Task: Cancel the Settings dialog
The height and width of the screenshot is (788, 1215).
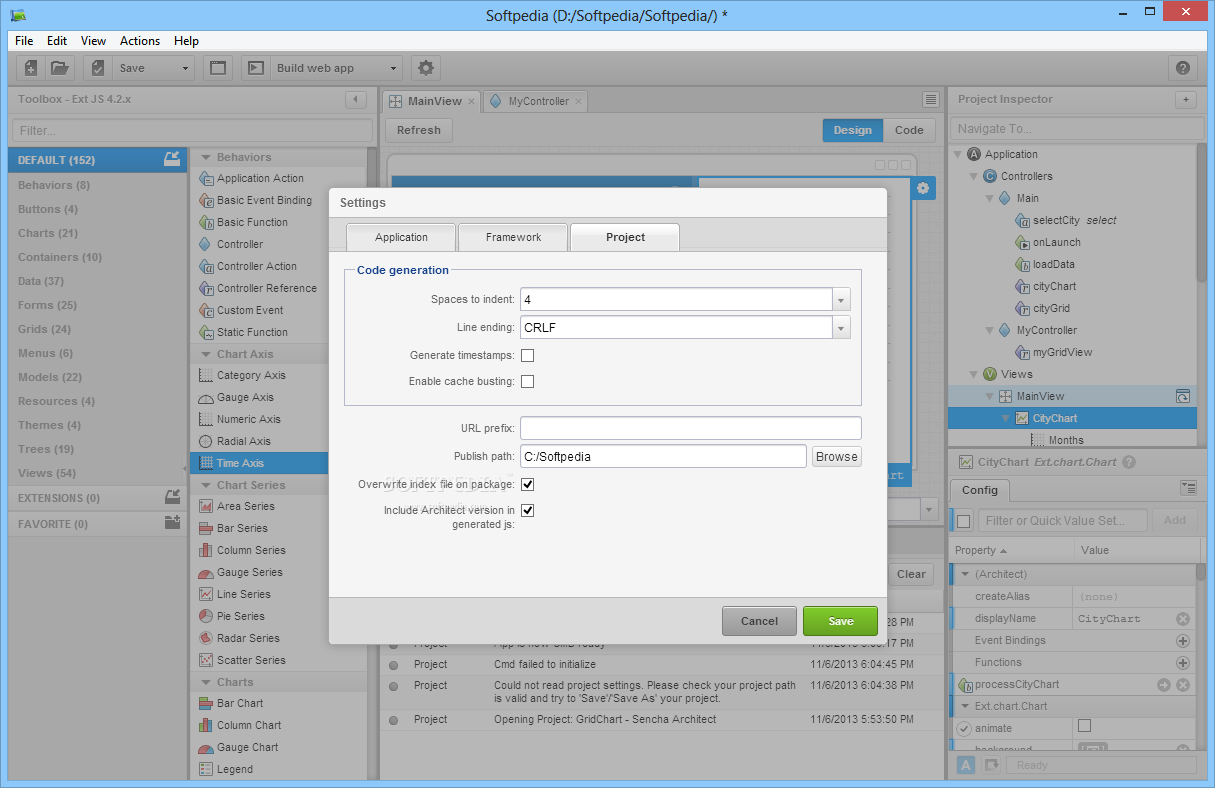Action: coord(759,621)
